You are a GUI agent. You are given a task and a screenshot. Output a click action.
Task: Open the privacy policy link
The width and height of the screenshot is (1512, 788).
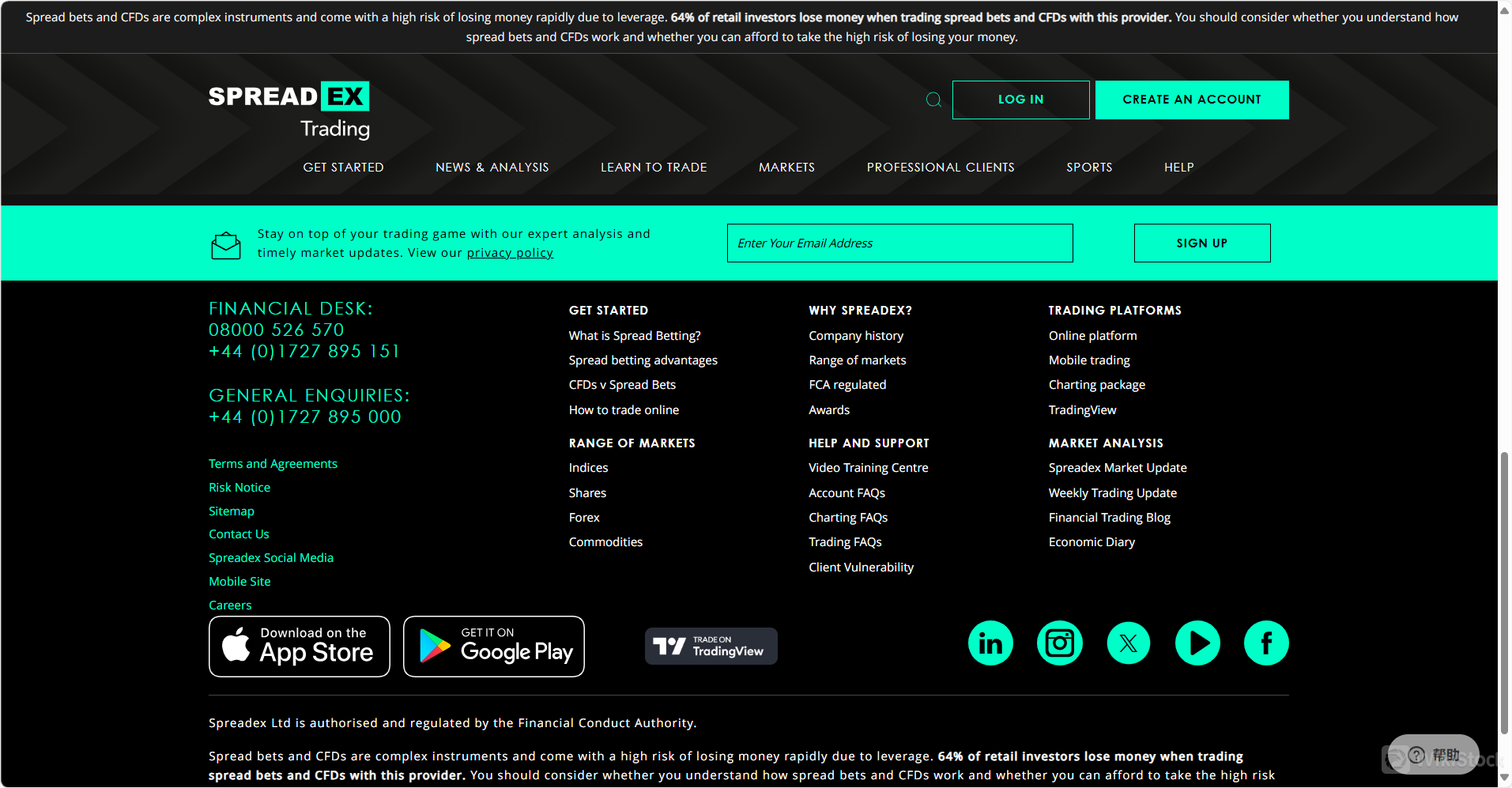[510, 253]
